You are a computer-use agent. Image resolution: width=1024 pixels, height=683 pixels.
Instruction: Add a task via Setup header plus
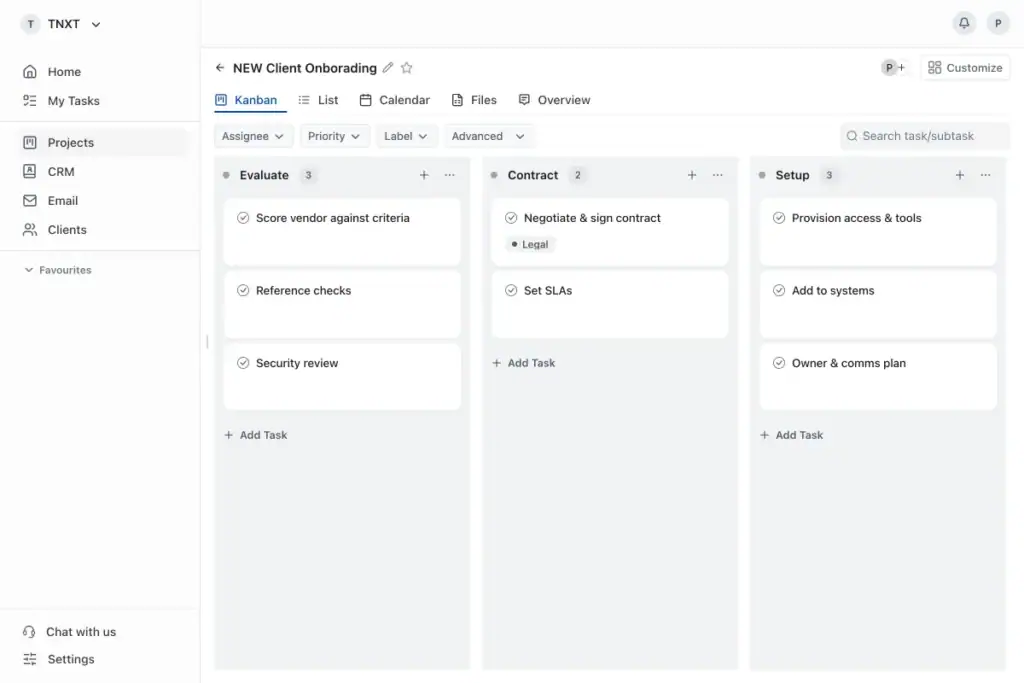point(959,175)
